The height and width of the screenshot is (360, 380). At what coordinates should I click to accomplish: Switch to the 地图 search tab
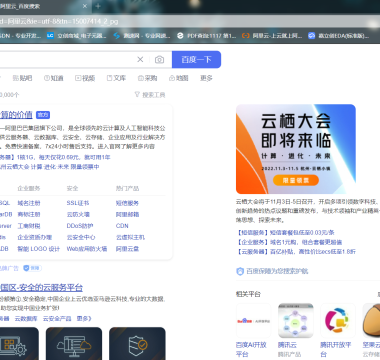click(179, 78)
